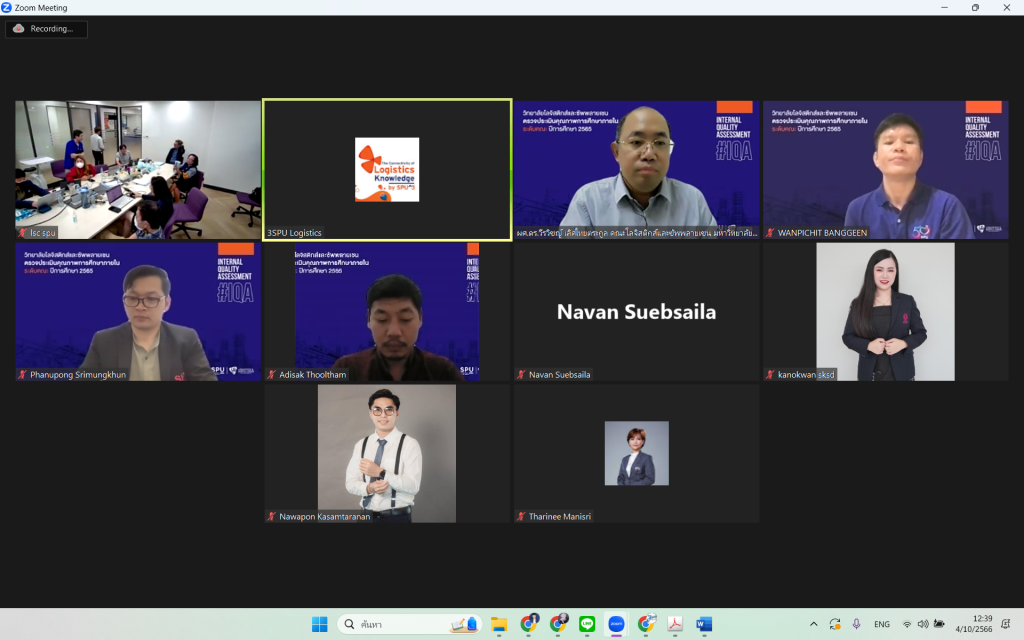
Task: Select the Navan Suebsaila participant tile
Action: pos(637,312)
